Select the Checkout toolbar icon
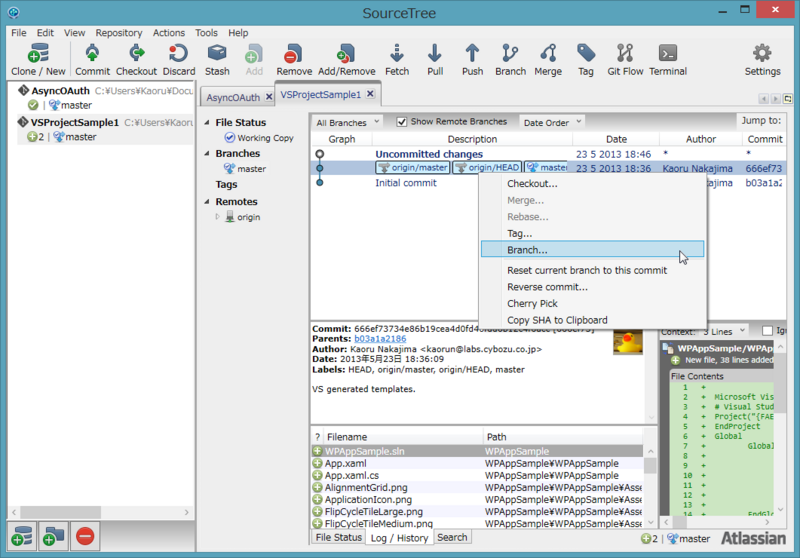 click(x=136, y=60)
